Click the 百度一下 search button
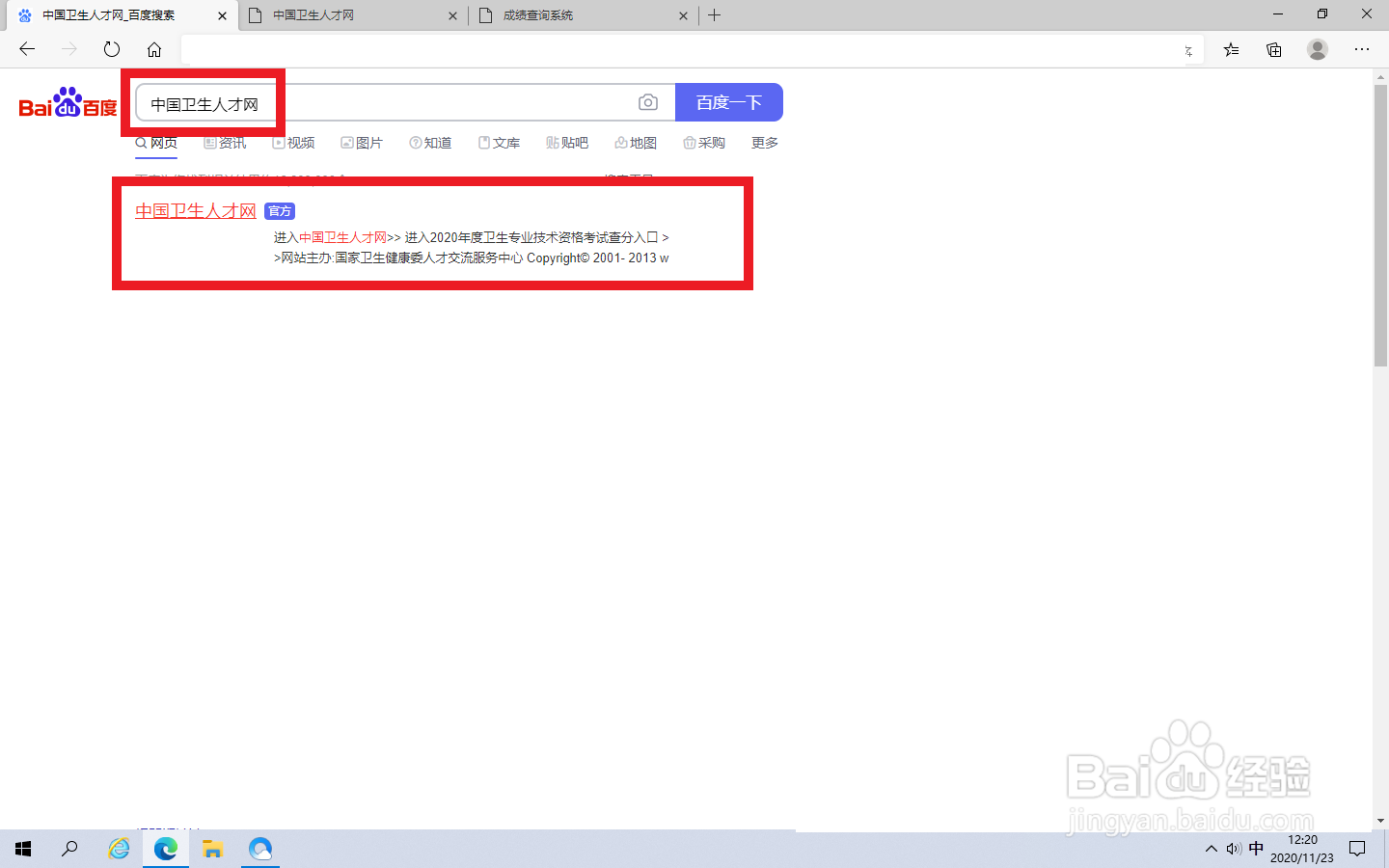1389x868 pixels. coord(729,102)
